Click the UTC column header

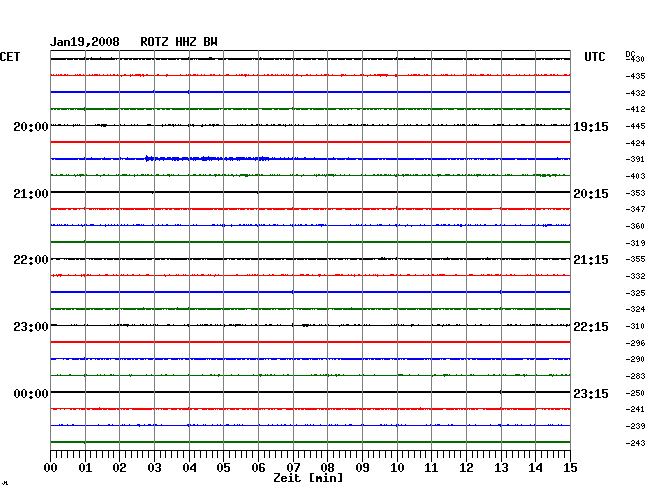coord(594,57)
